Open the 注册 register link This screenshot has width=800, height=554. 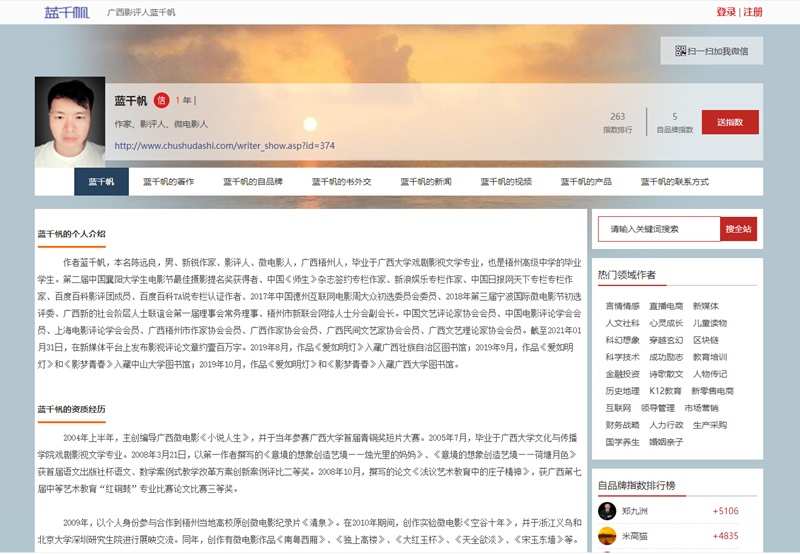[753, 12]
